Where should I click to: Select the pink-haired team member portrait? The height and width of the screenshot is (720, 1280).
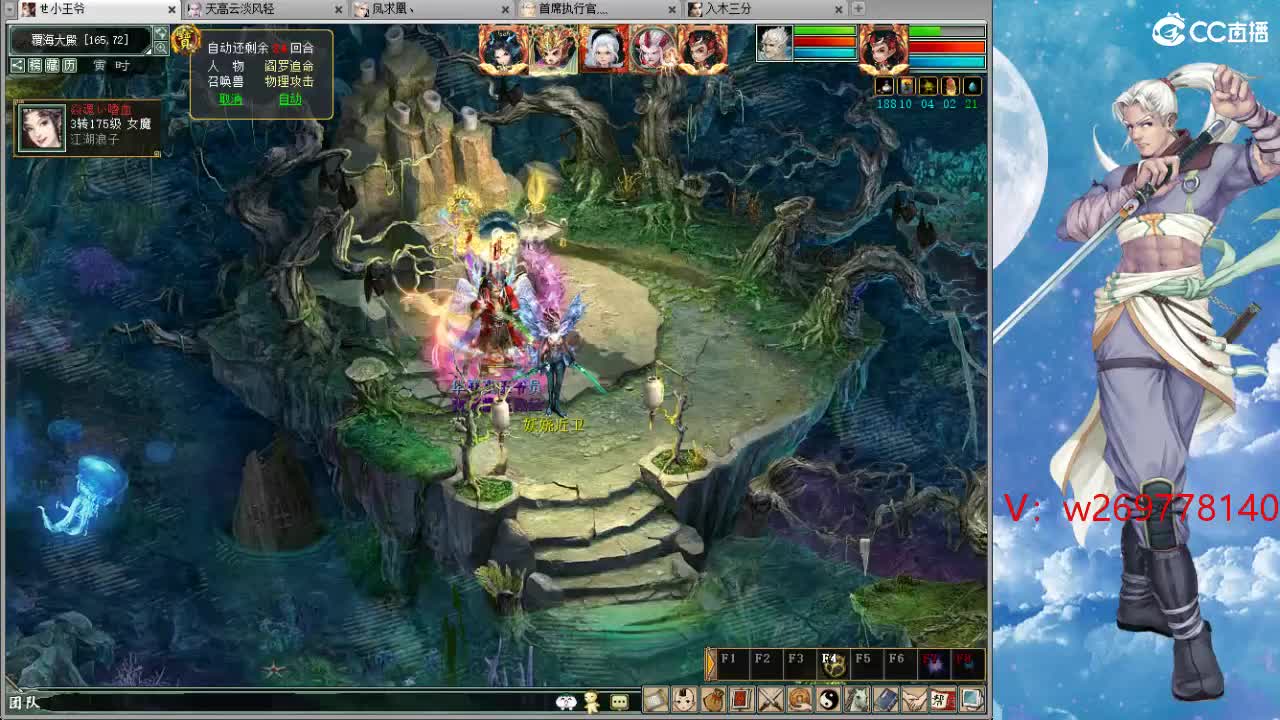tap(653, 49)
